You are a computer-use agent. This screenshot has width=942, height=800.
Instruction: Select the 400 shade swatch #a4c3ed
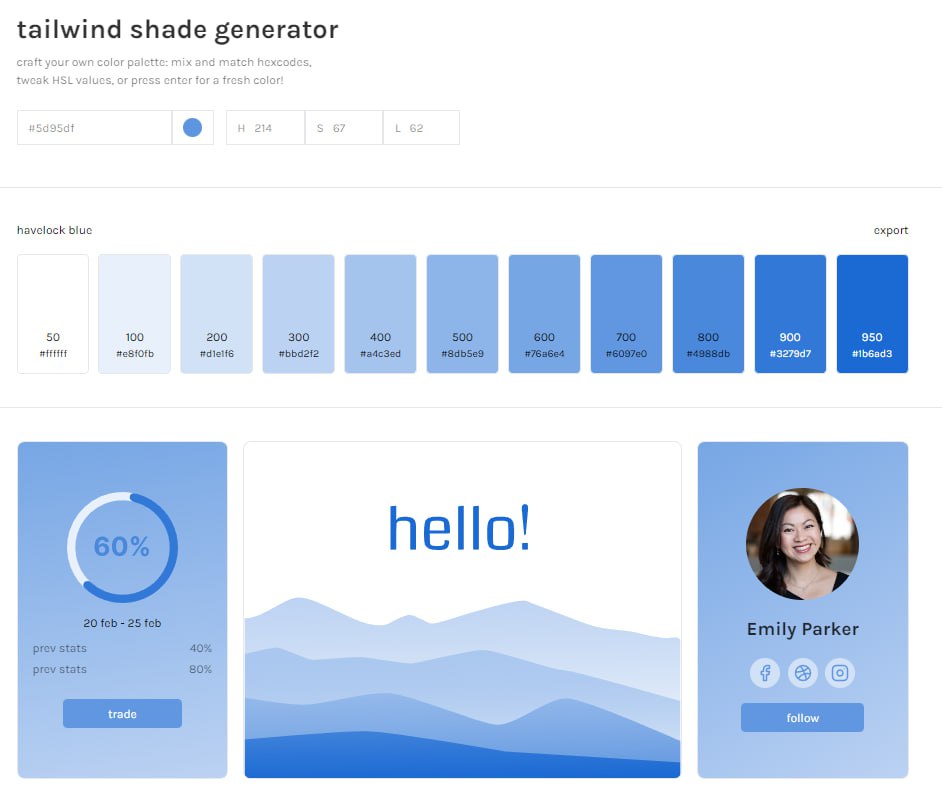(380, 314)
